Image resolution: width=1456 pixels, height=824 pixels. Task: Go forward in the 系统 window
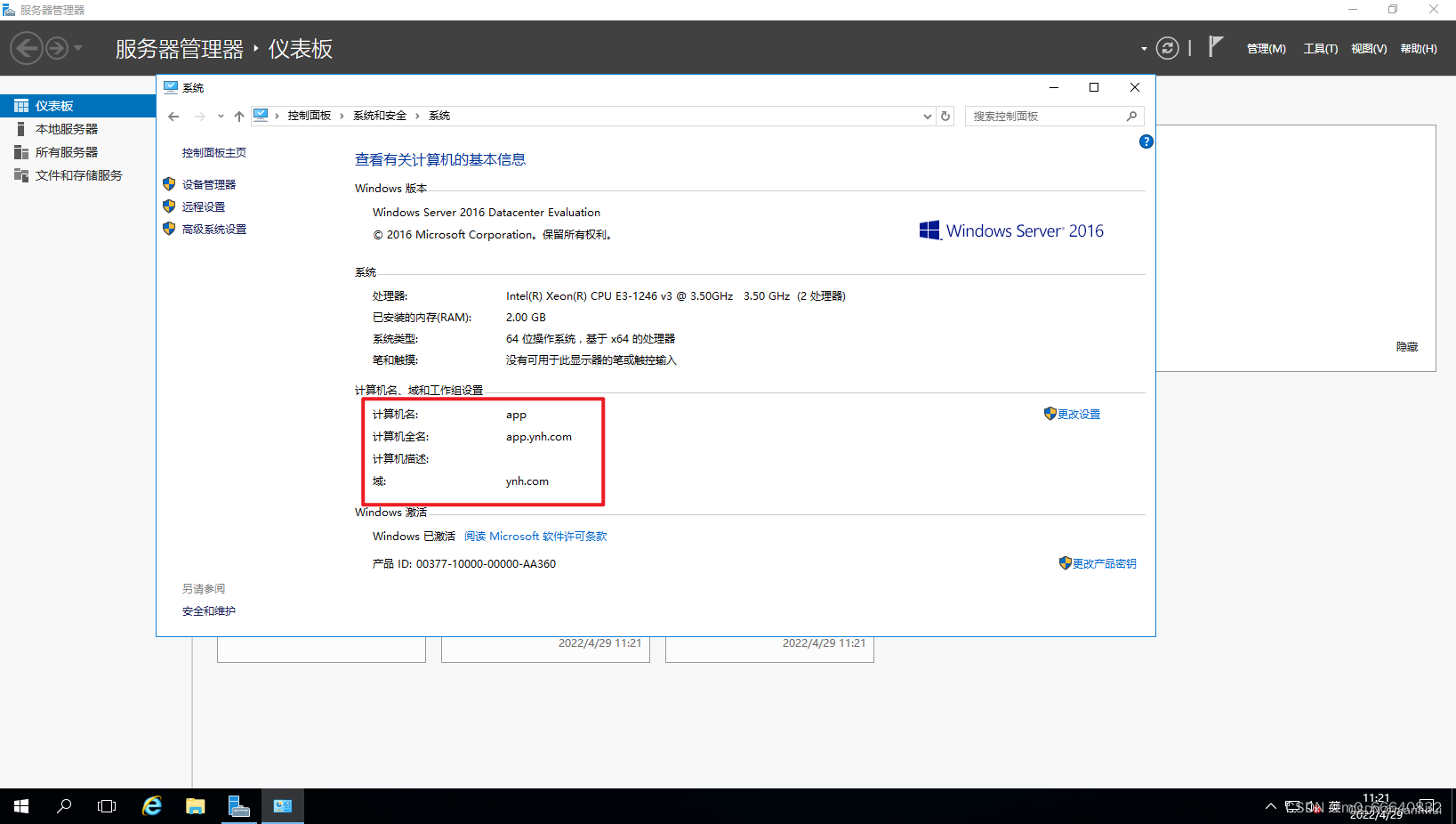tap(199, 117)
